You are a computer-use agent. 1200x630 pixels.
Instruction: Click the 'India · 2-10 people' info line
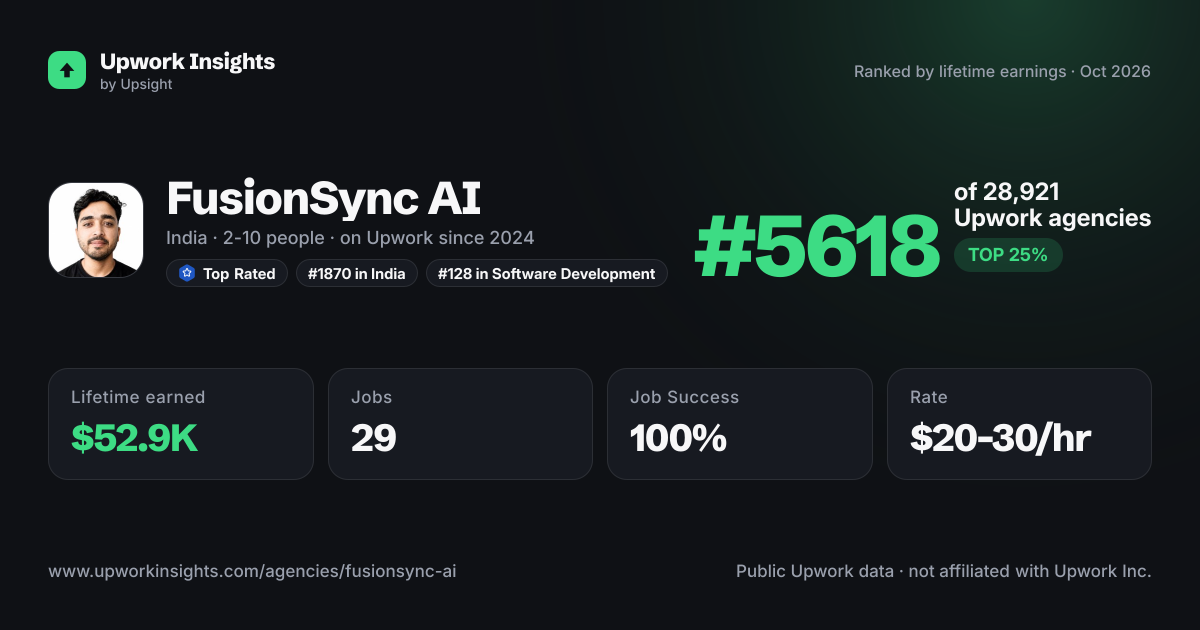[350, 238]
